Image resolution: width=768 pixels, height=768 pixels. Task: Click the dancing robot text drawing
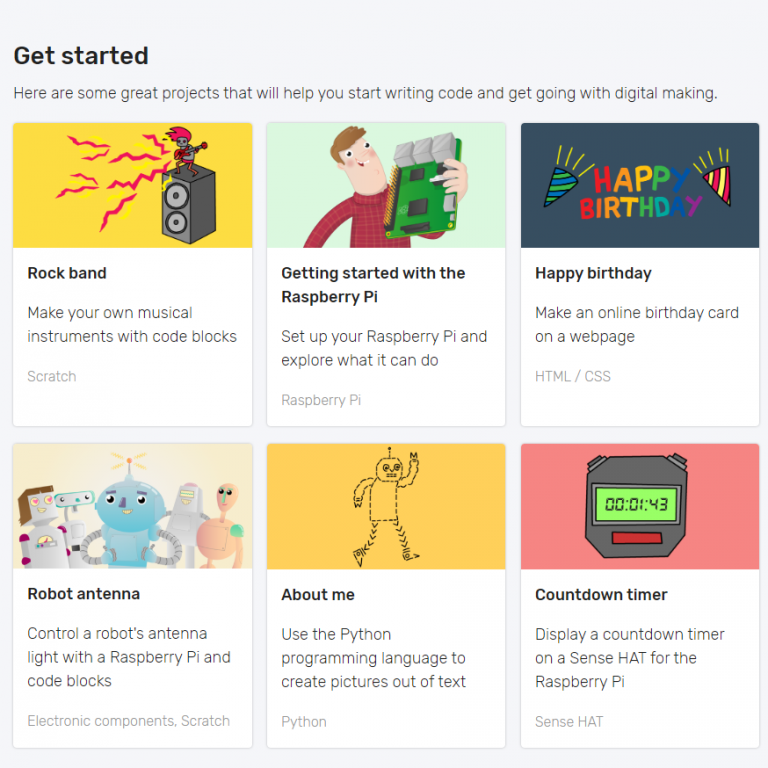click(x=386, y=507)
